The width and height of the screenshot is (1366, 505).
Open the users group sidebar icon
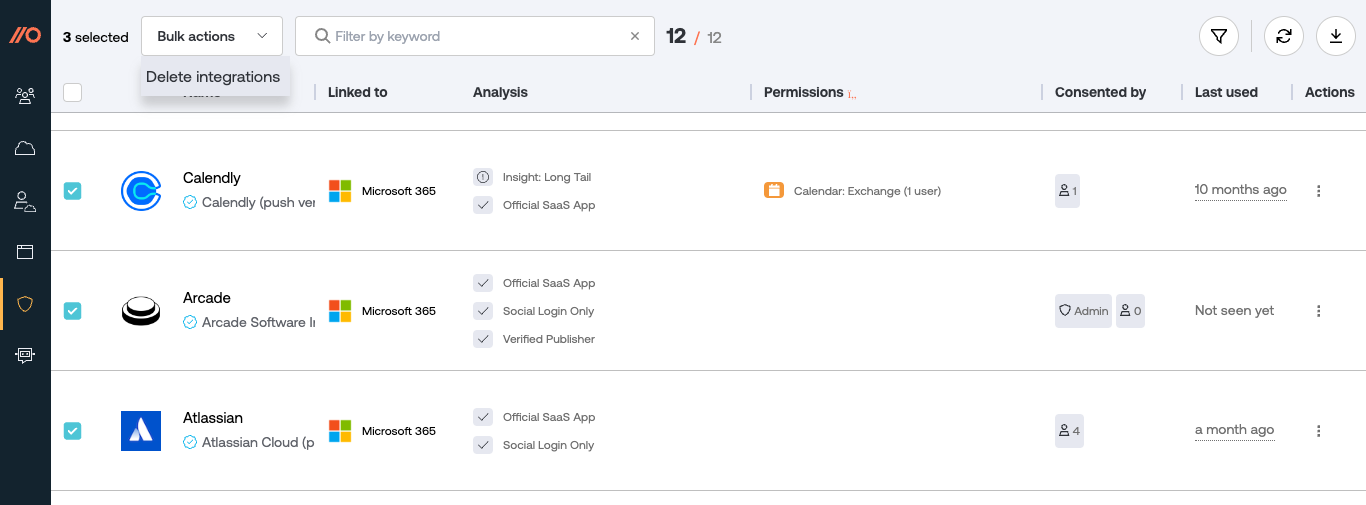pyautogui.click(x=25, y=96)
